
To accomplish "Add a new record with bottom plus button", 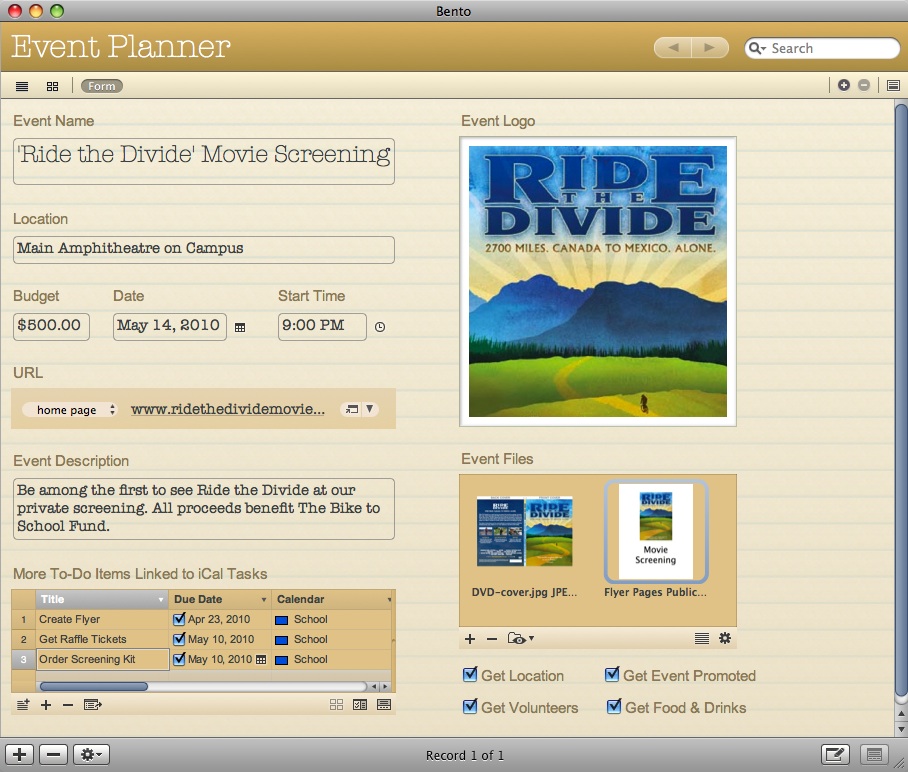I will [19, 755].
